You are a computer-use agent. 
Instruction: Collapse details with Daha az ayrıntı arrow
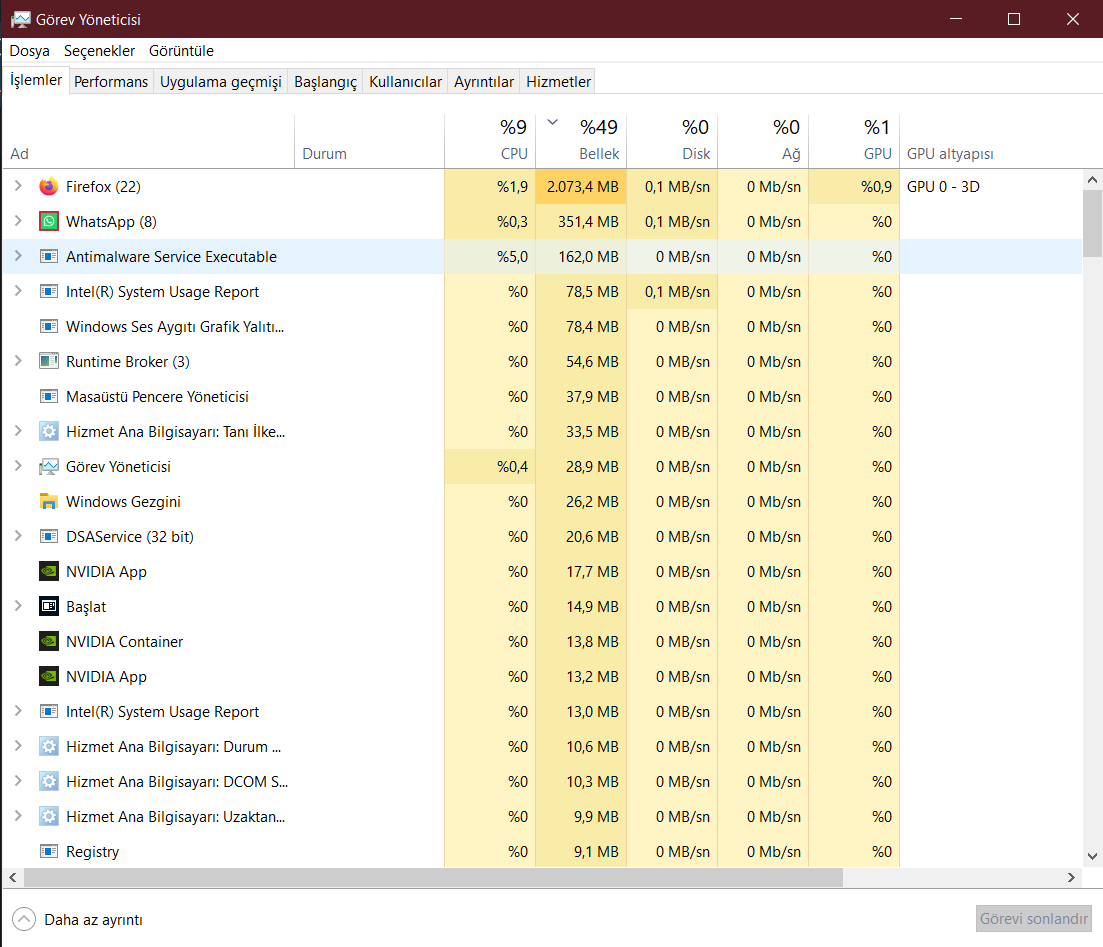24,919
